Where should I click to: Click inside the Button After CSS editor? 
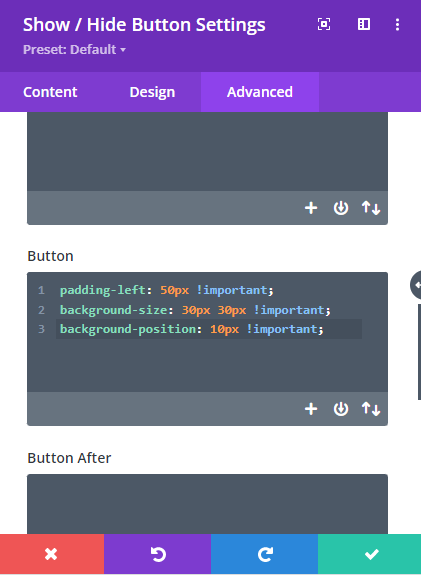(207, 504)
